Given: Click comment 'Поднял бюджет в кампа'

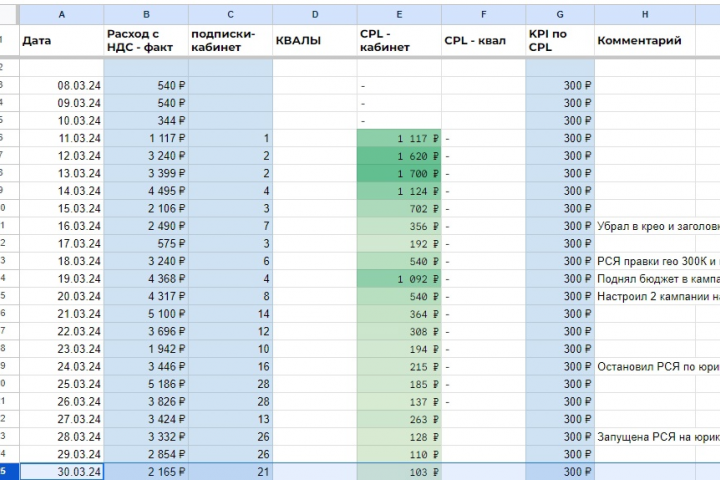Looking at the screenshot, I should [658, 278].
